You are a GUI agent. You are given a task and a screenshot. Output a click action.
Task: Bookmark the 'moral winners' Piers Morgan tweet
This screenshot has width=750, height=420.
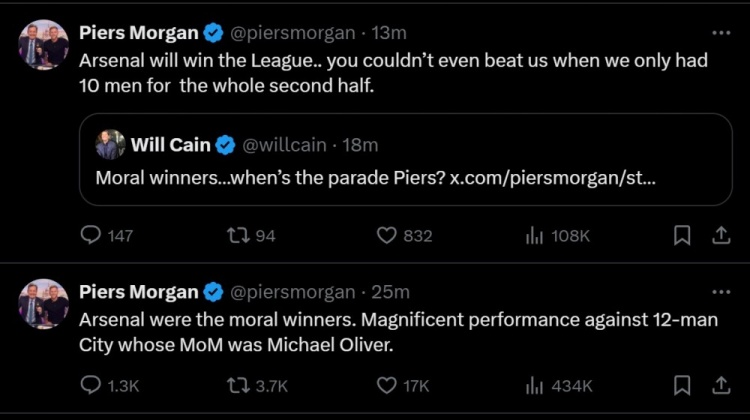pyautogui.click(x=681, y=385)
